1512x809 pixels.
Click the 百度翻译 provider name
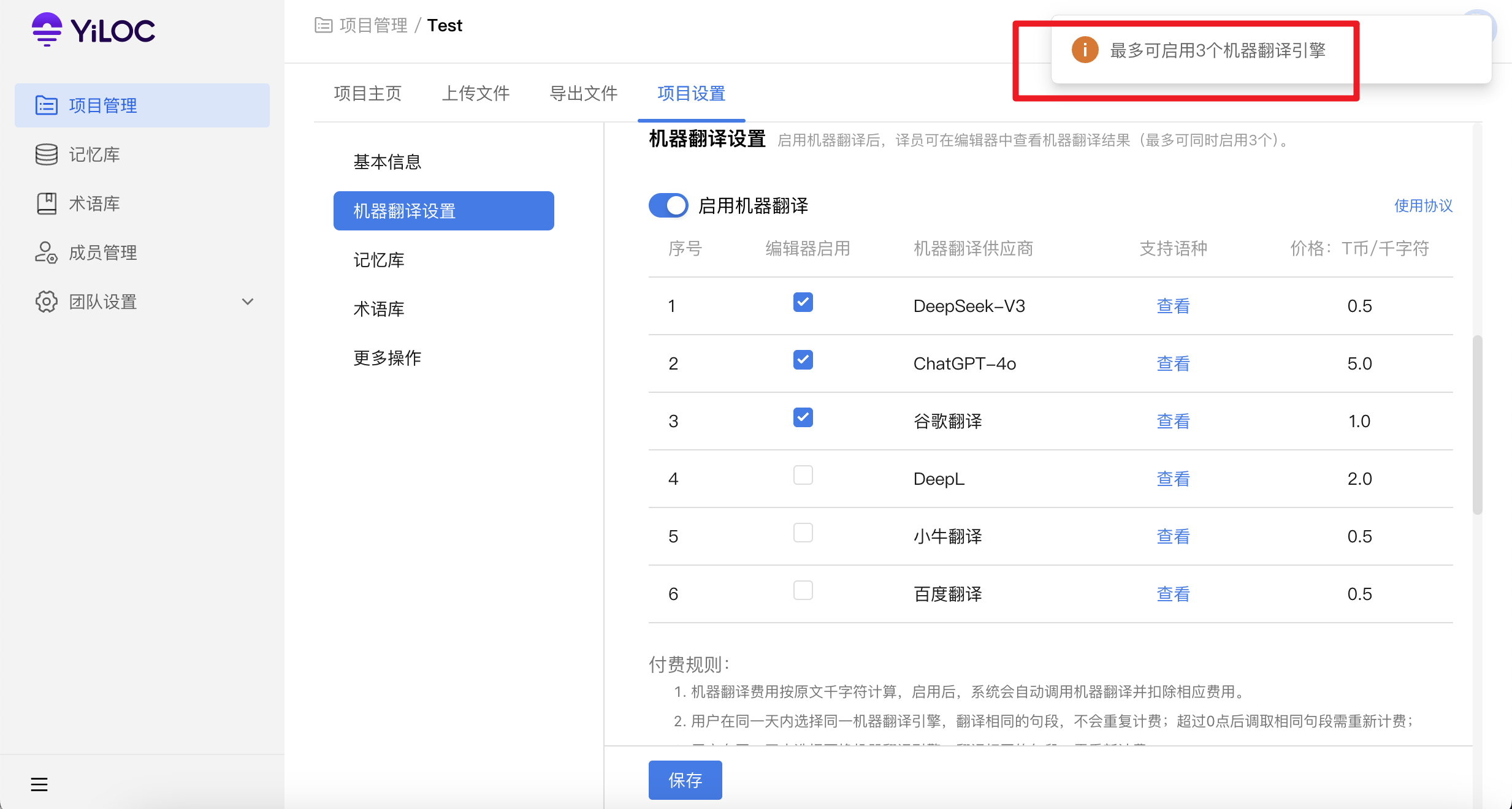tap(948, 594)
